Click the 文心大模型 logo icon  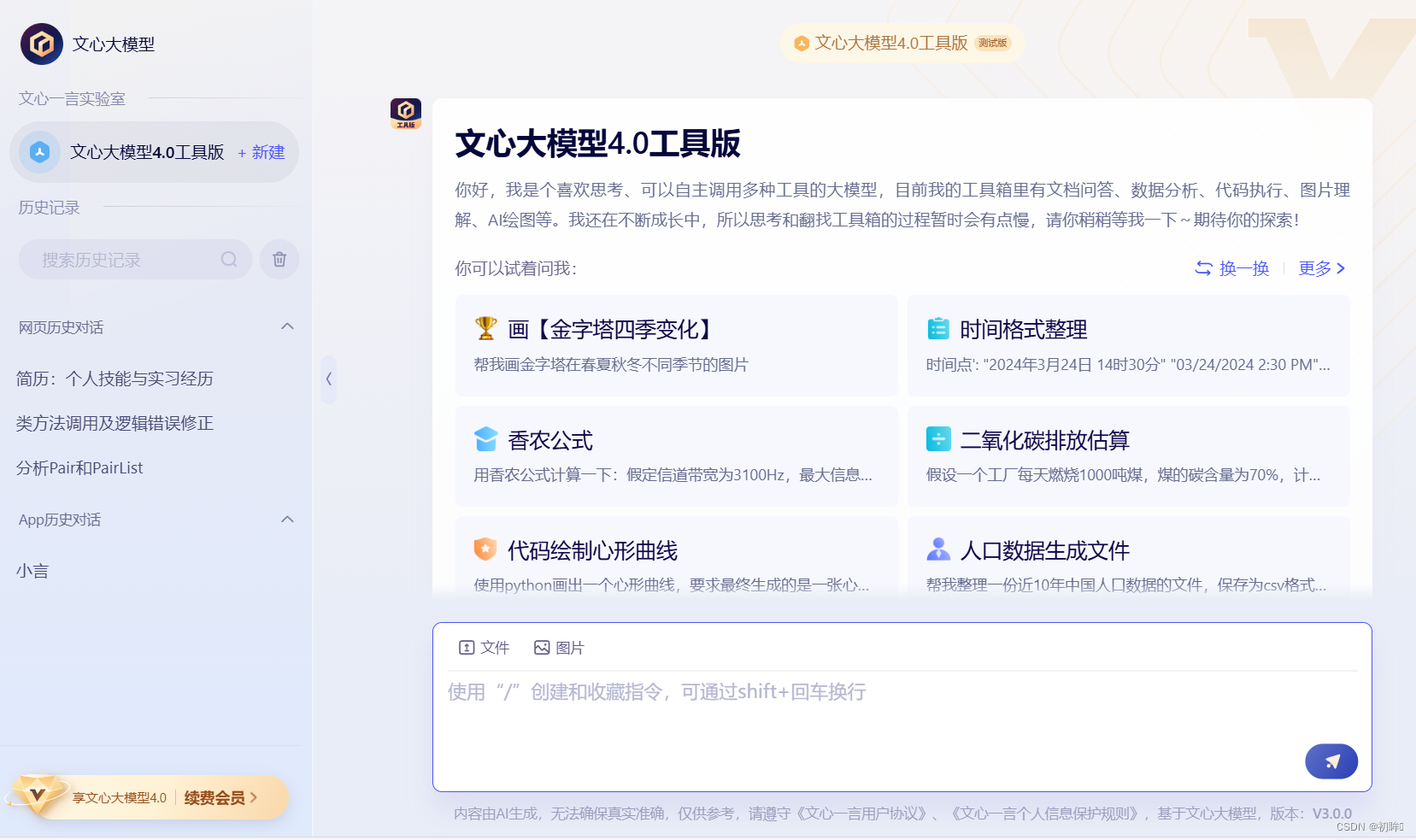click(x=42, y=44)
